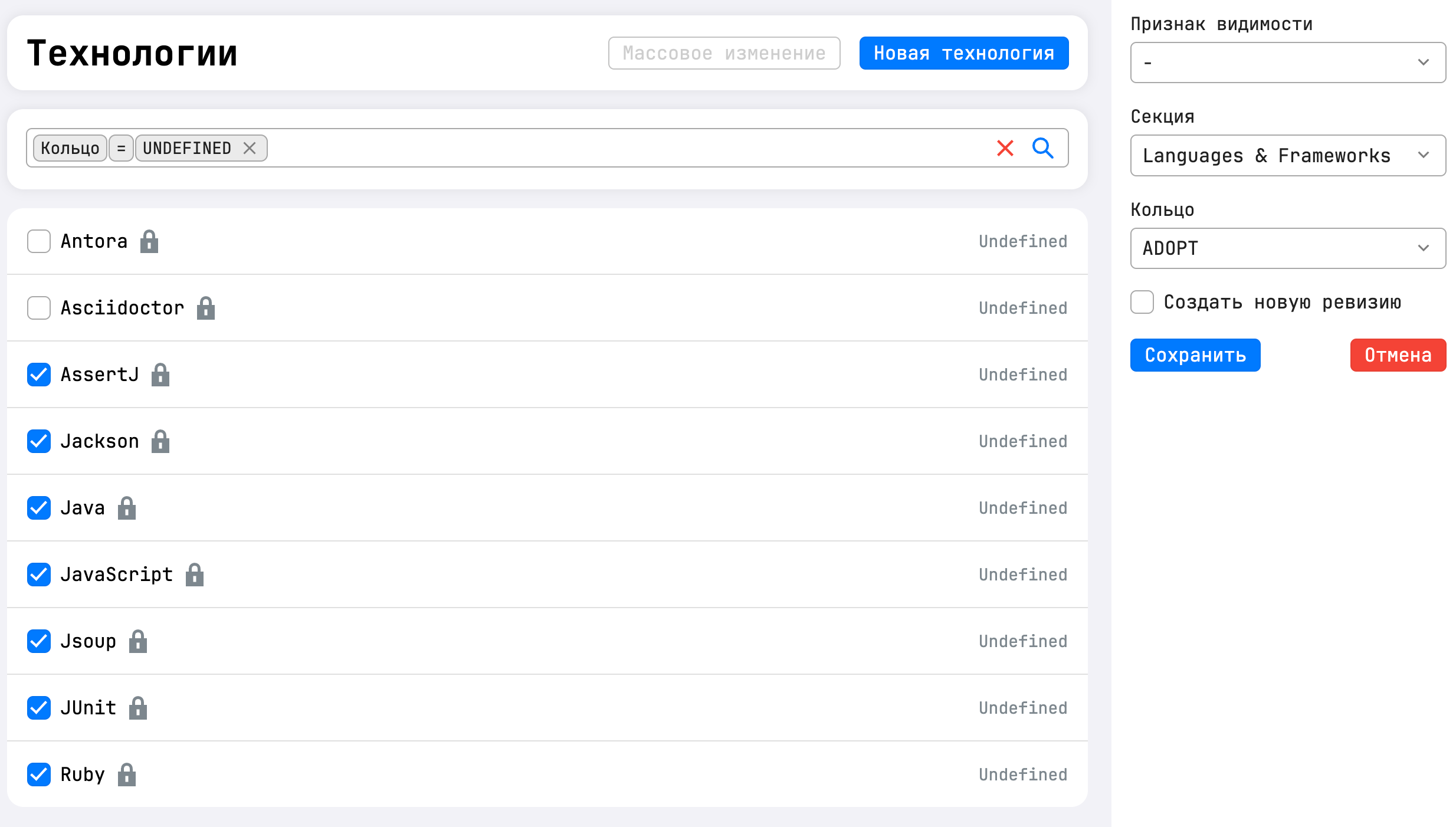Click the 'Кольцо' filter chip

70,148
